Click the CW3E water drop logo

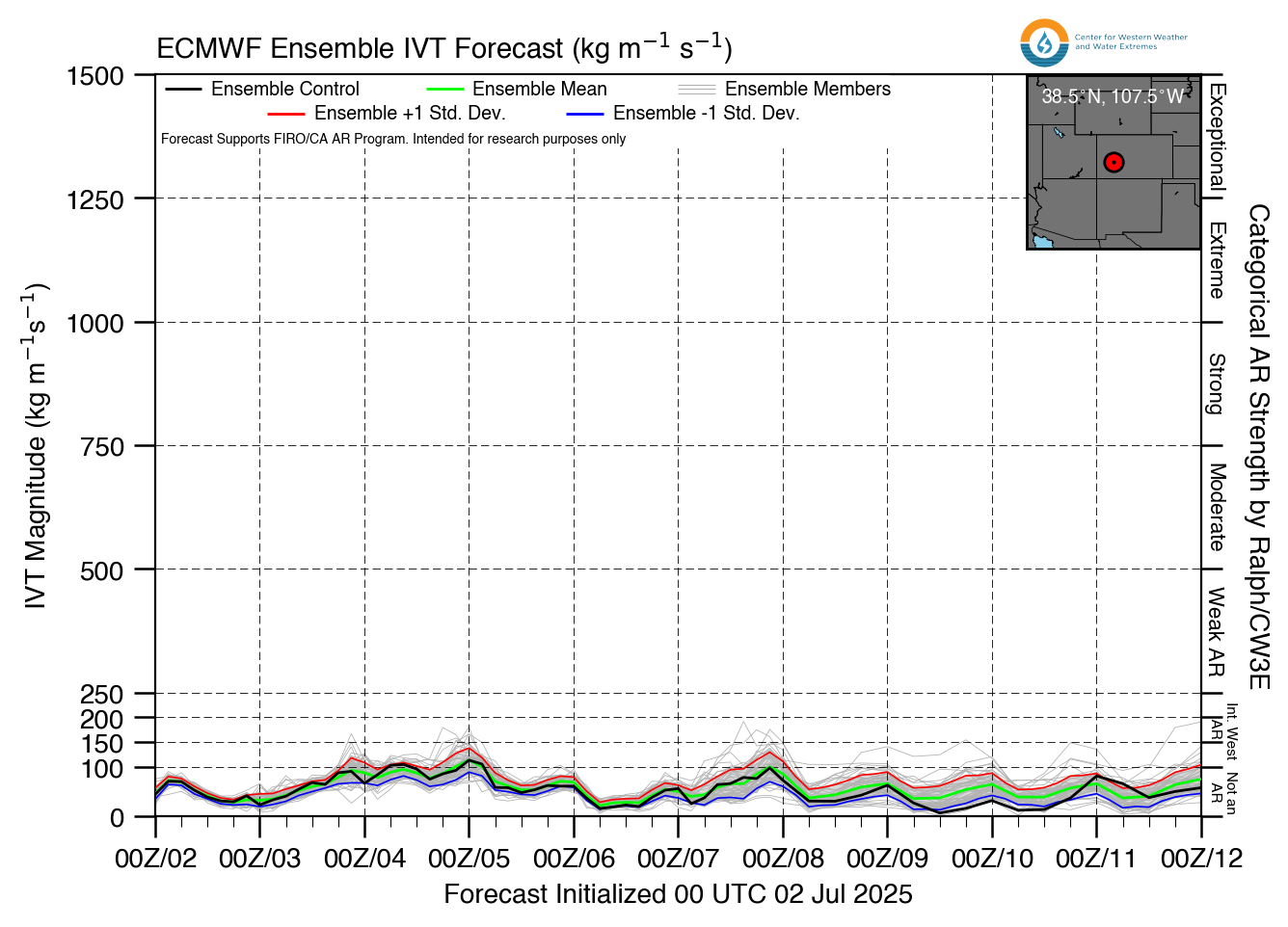point(1044,42)
